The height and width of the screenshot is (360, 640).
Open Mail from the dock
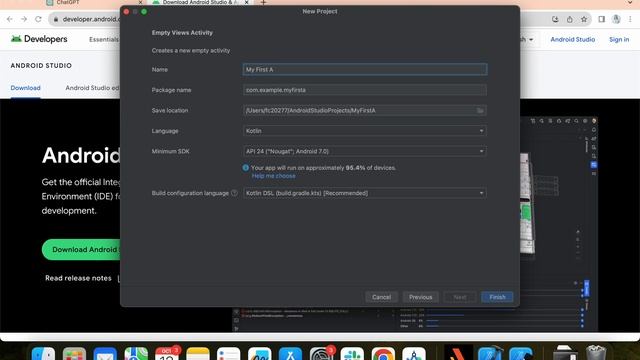click(x=105, y=353)
